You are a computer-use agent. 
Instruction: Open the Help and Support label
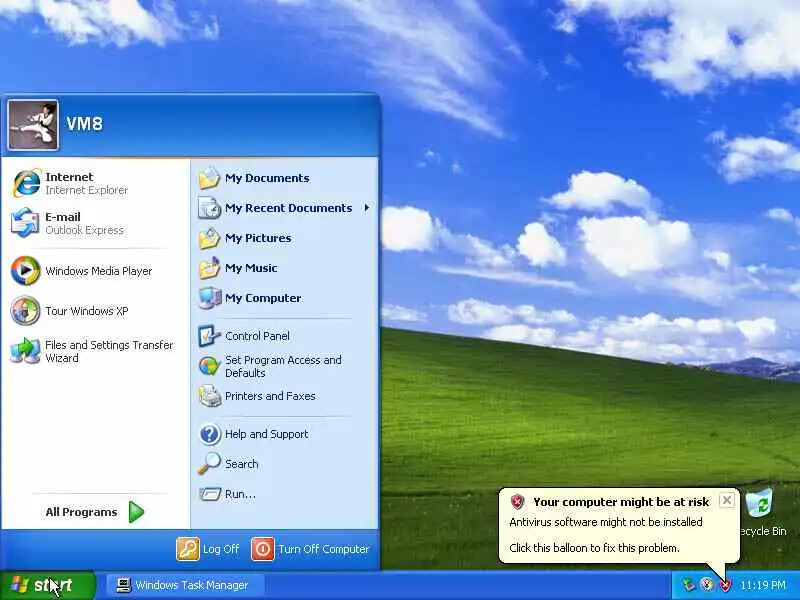pyautogui.click(x=267, y=434)
